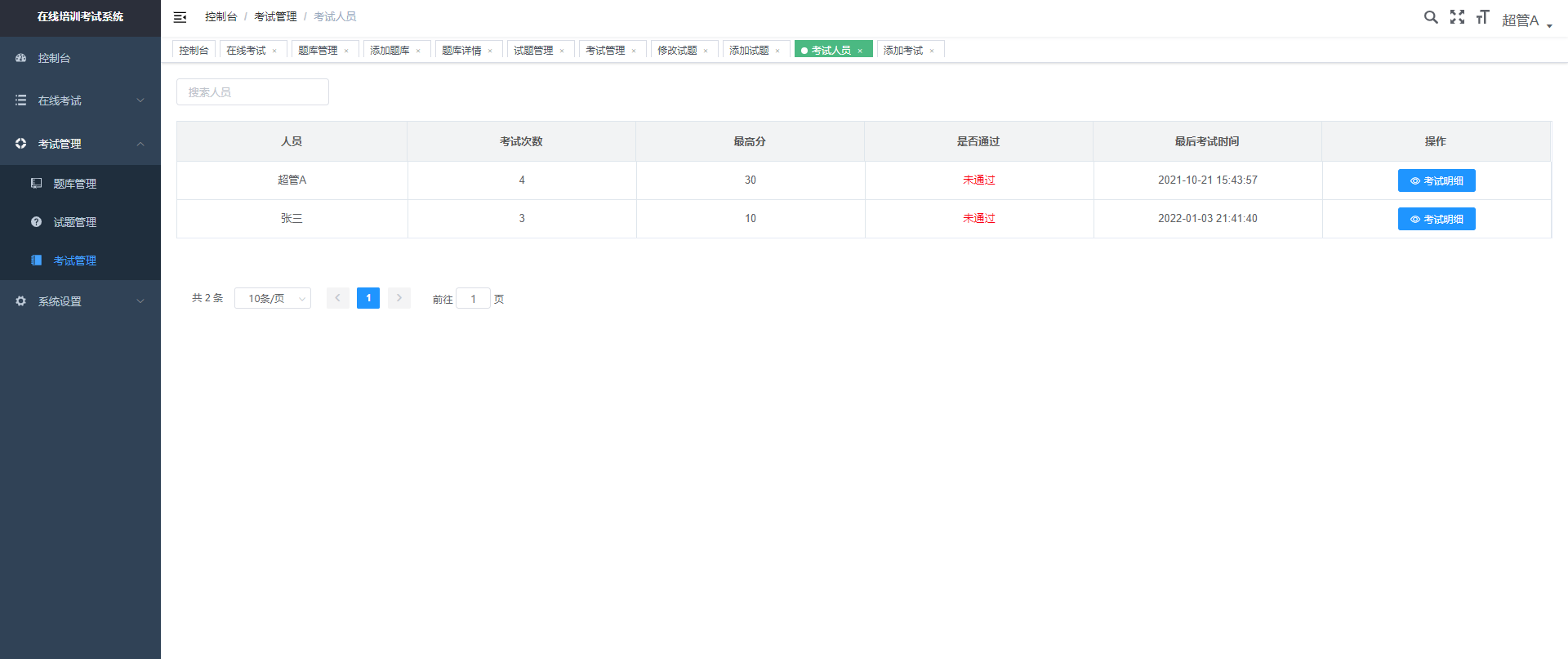This screenshot has height=659, width=1568.
Task: Click the 控制台 dashboard sidebar icon
Action: pos(21,58)
